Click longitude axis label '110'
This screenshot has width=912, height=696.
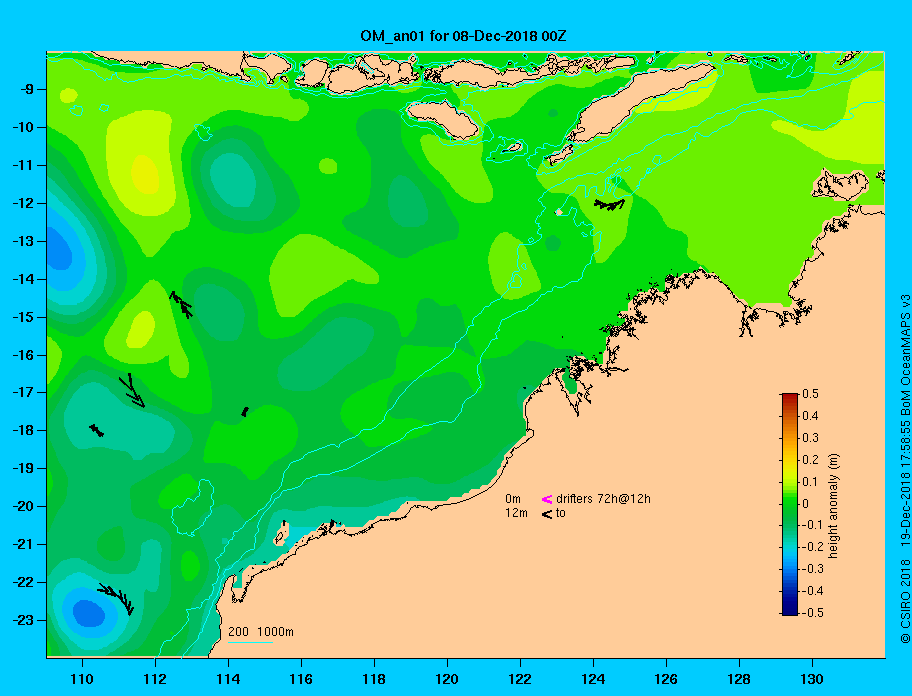click(x=82, y=679)
